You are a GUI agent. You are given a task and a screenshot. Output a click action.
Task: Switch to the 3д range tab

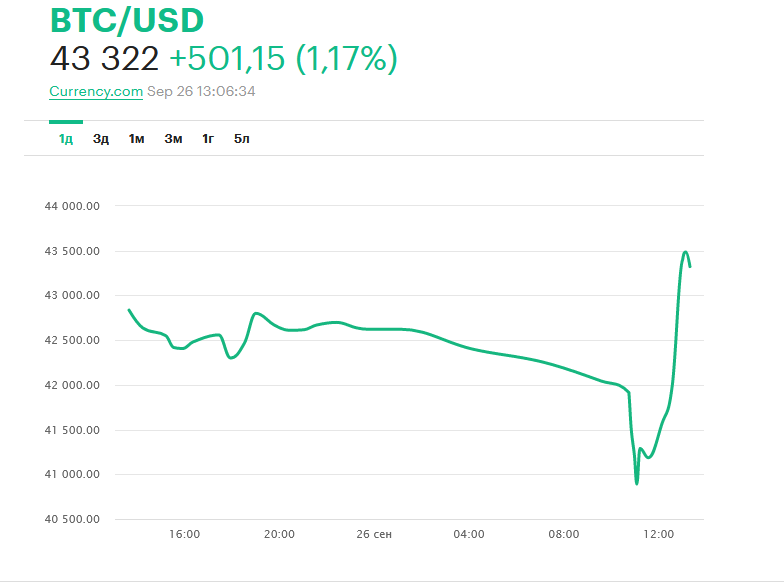coord(101,139)
